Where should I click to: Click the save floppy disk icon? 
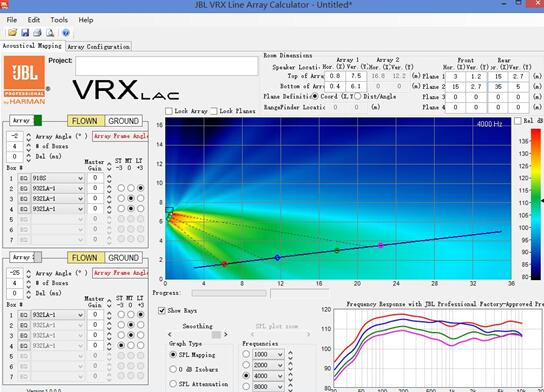tap(25, 33)
